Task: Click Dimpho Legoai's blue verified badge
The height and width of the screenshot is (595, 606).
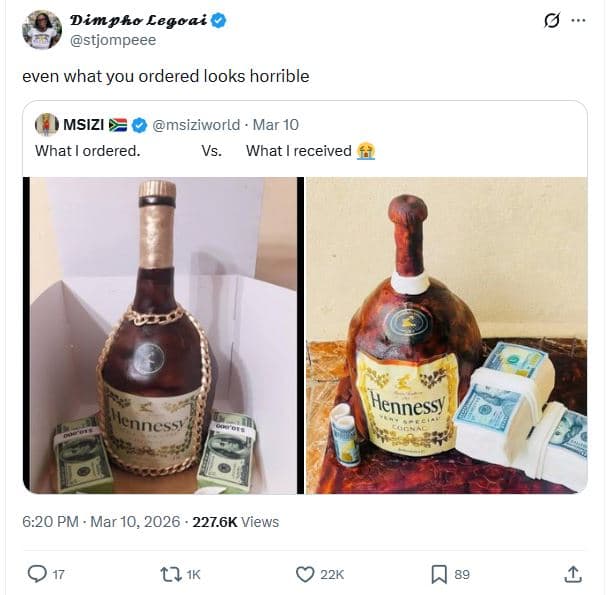Action: (x=217, y=20)
